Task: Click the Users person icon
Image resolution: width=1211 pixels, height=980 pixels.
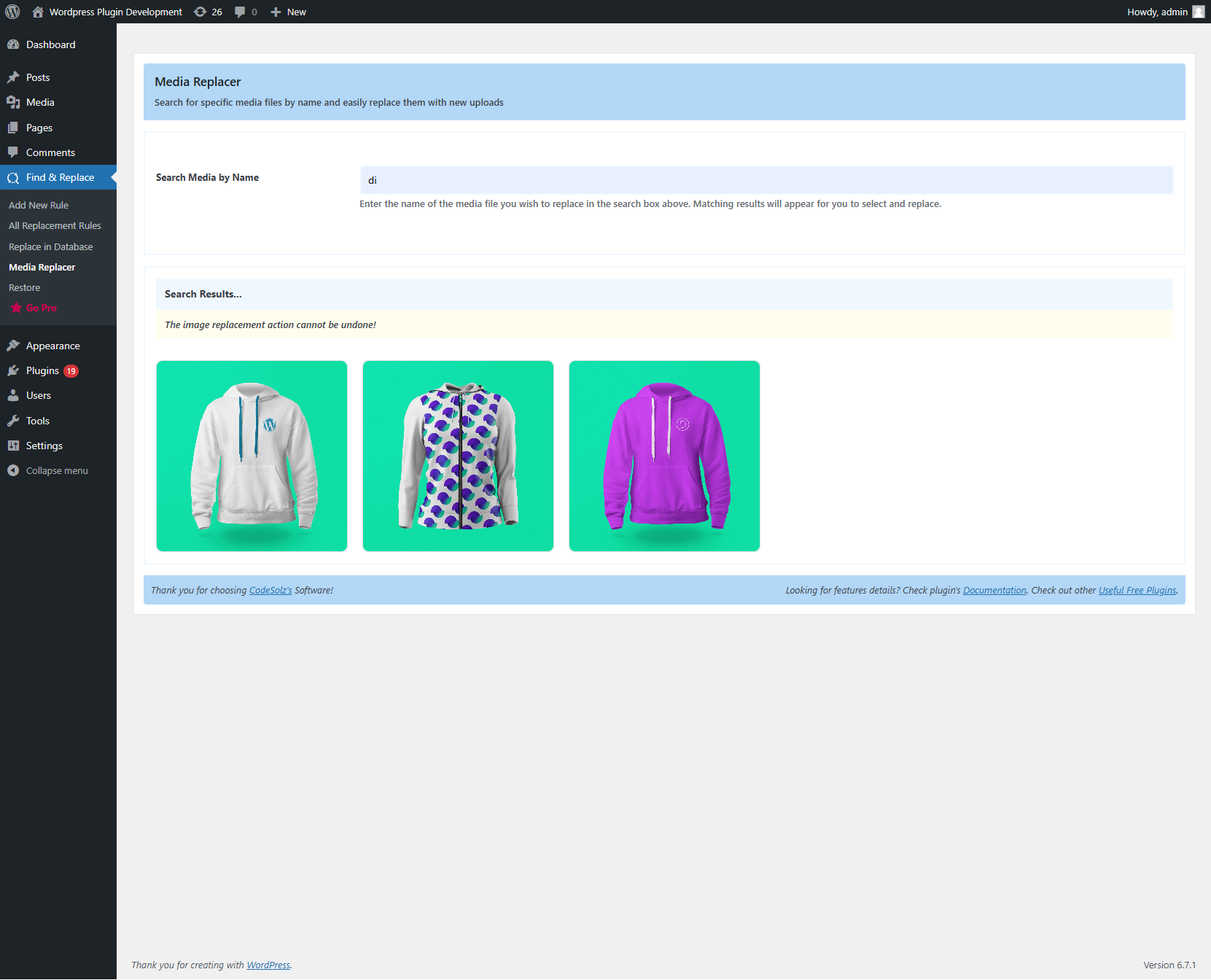Action: point(13,395)
